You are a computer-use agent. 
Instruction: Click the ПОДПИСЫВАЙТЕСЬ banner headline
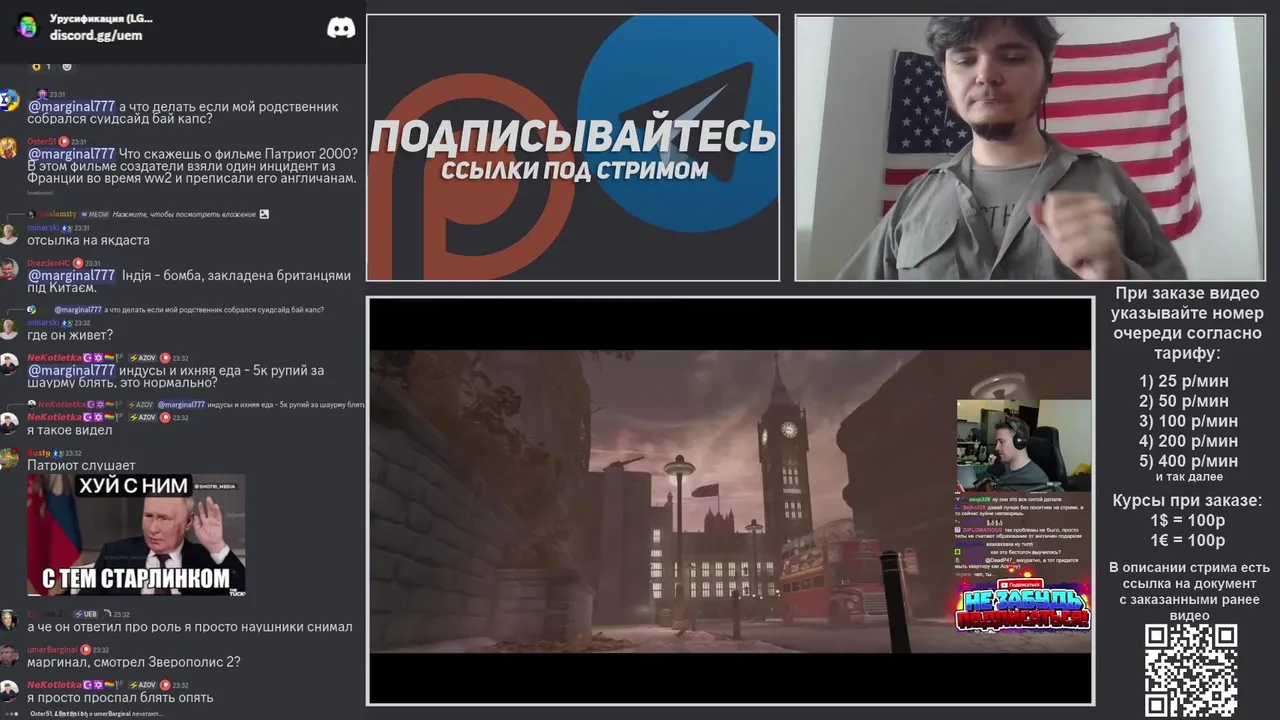pyautogui.click(x=573, y=136)
